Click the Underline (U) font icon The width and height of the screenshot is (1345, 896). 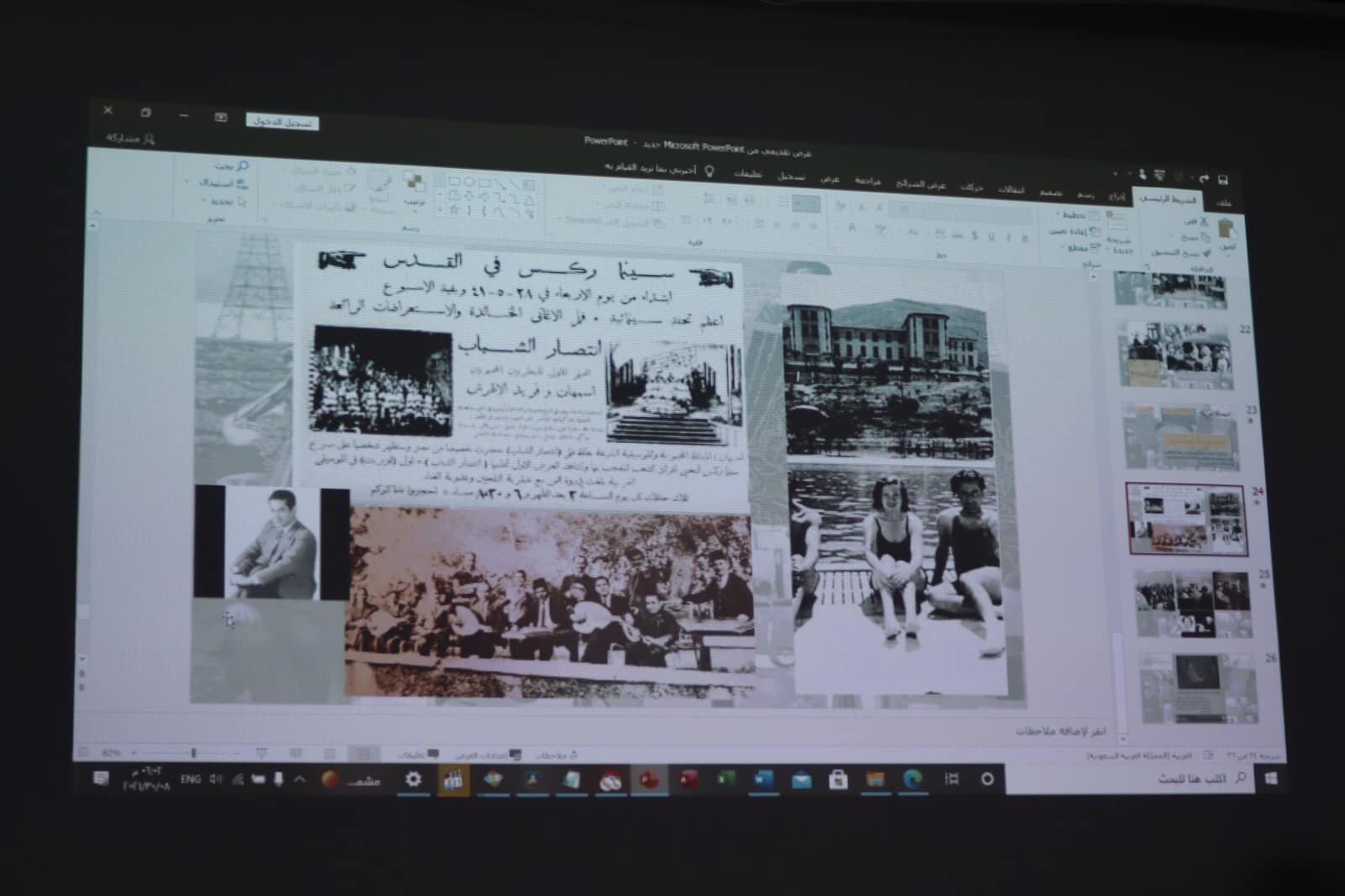[991, 238]
